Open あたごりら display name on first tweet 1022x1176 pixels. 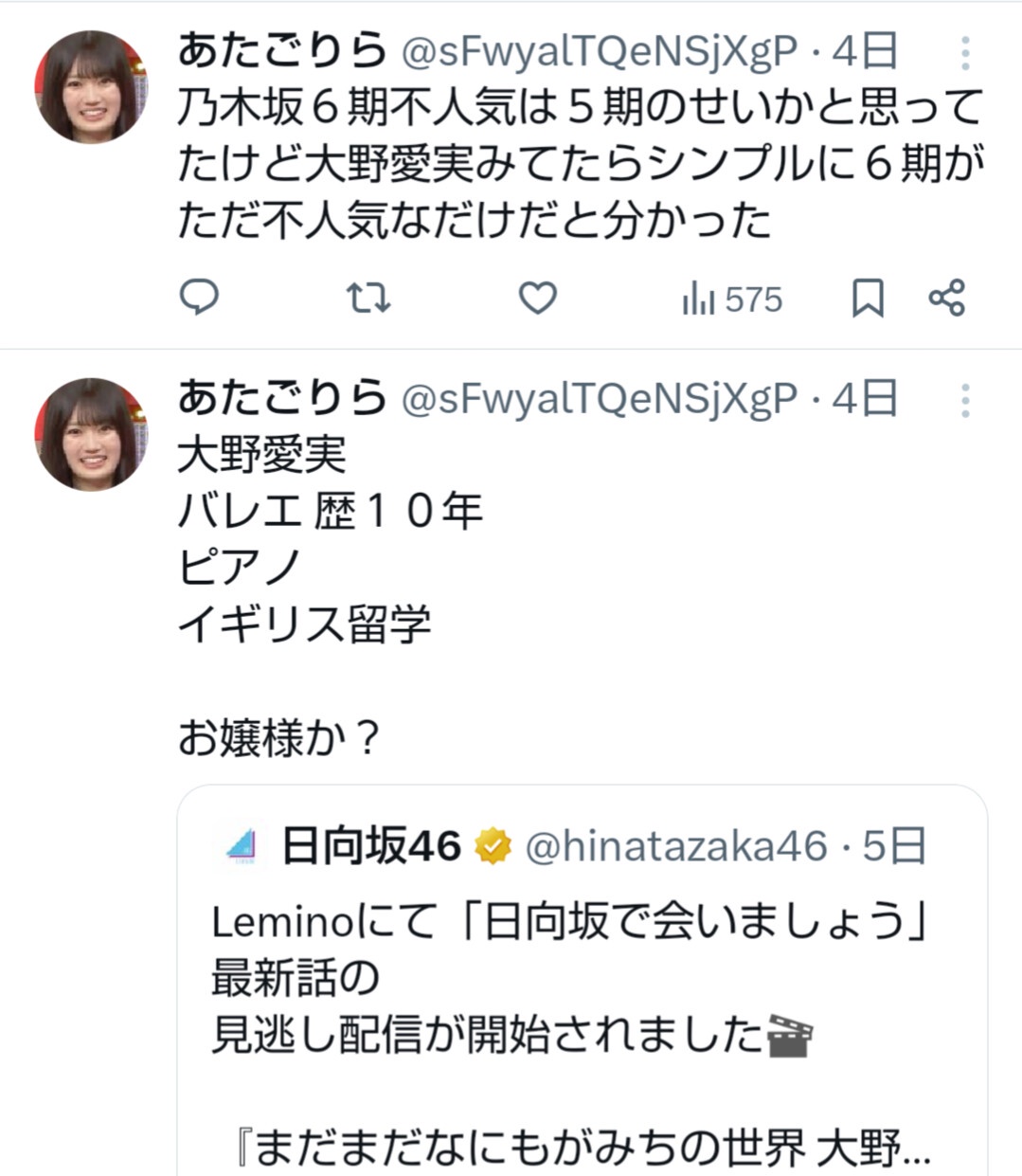(281, 51)
